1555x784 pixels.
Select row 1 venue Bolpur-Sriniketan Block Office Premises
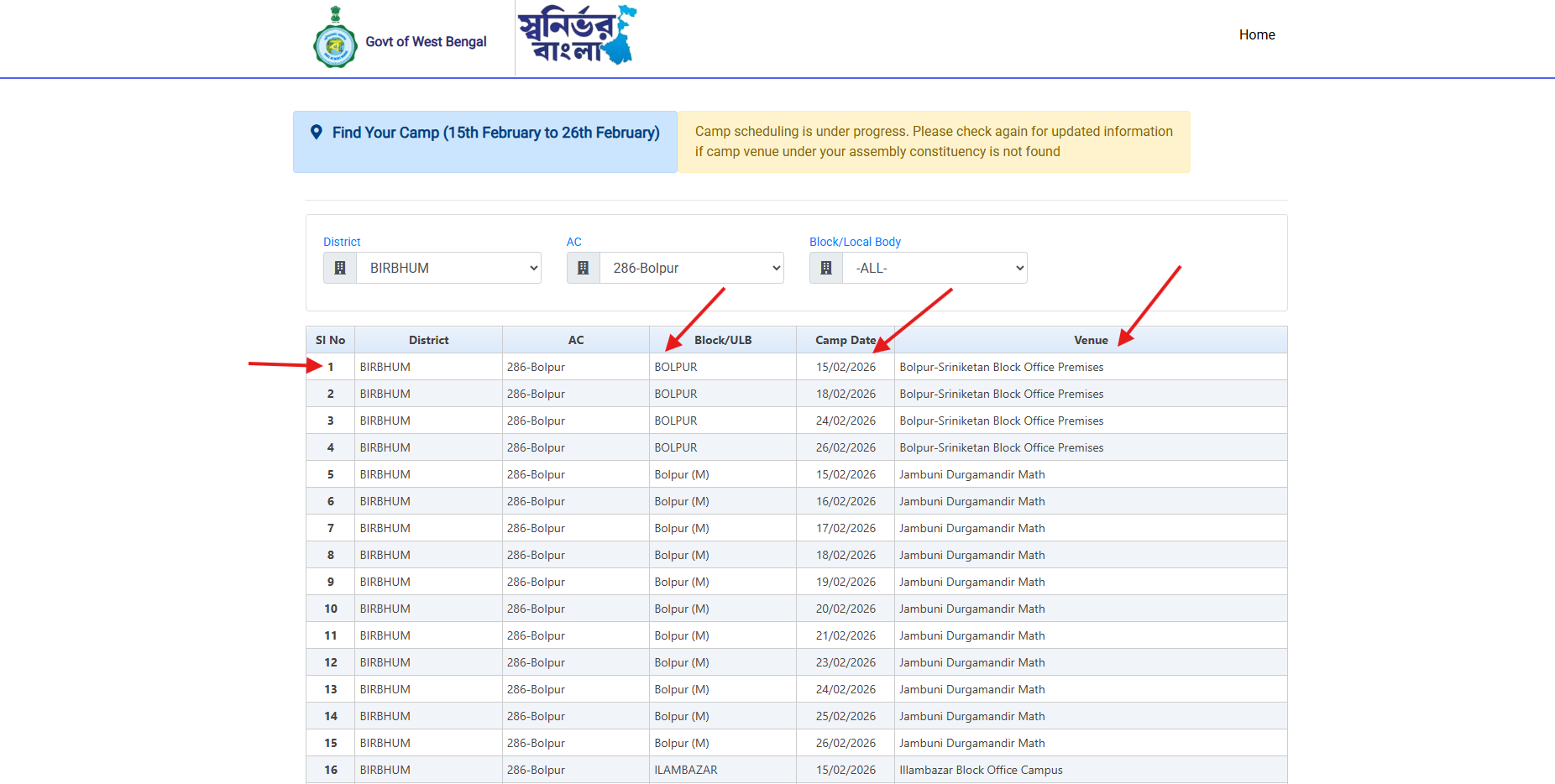tap(1001, 367)
